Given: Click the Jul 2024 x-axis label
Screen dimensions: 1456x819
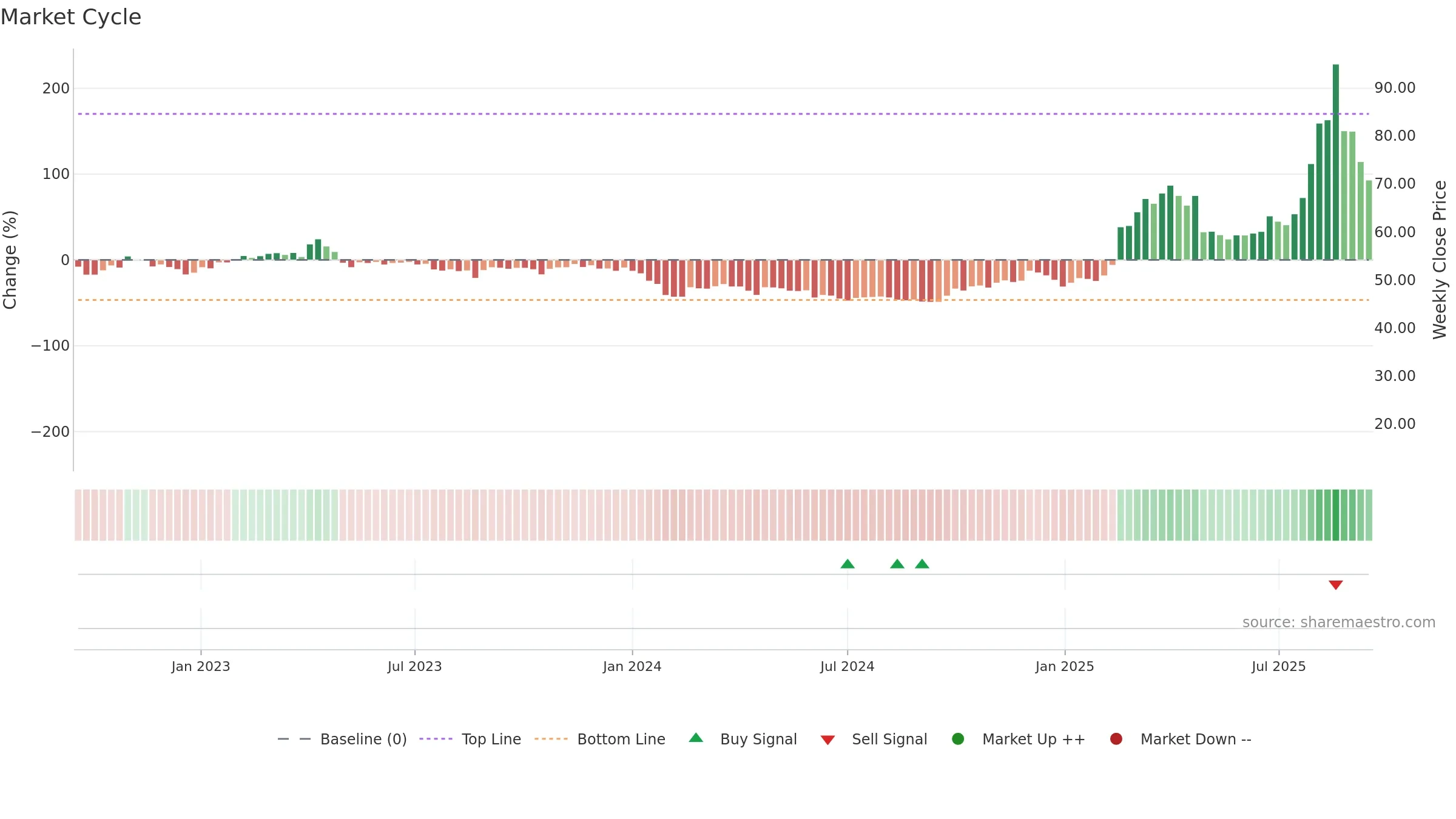Looking at the screenshot, I should point(848,667).
